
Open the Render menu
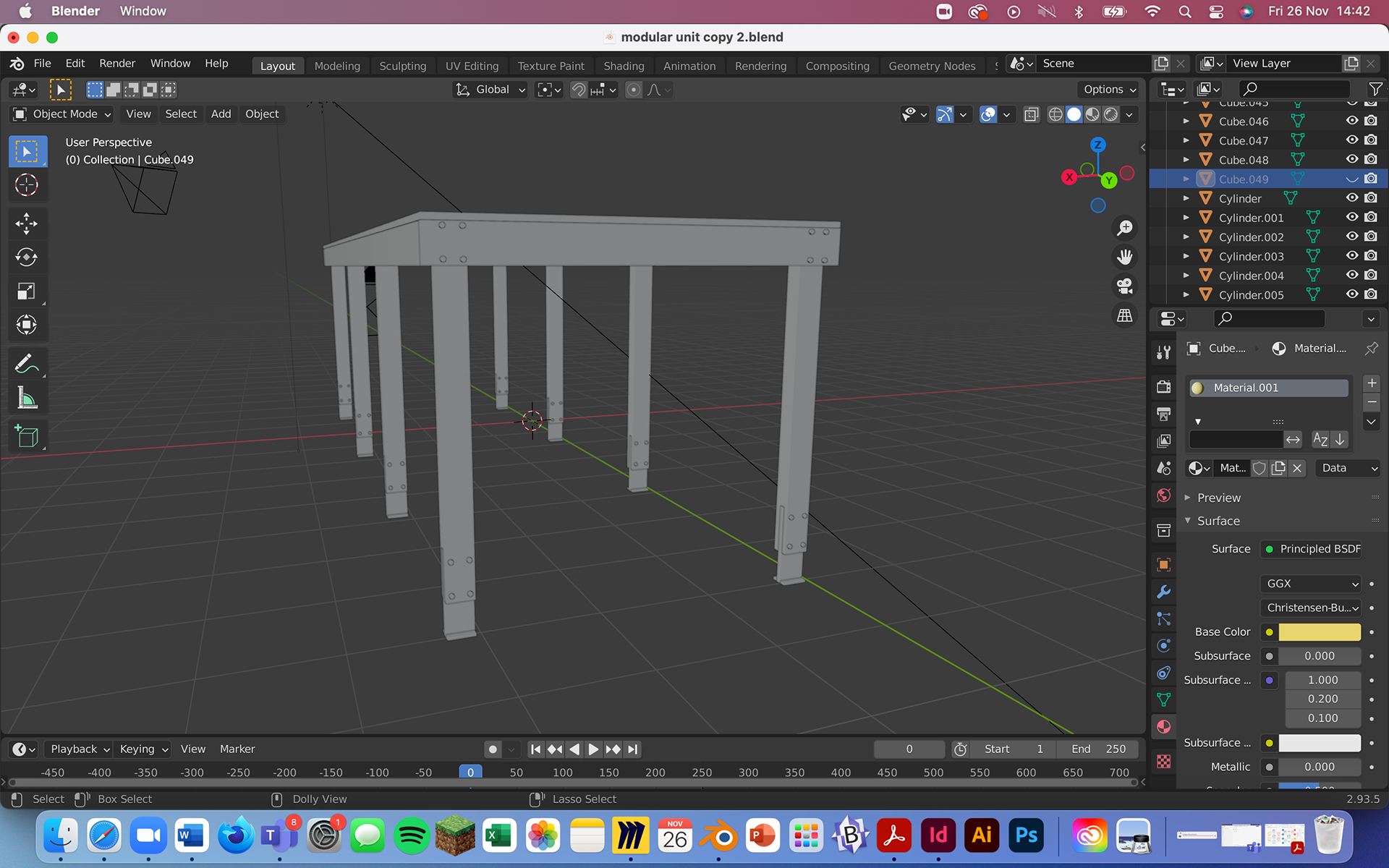click(116, 64)
